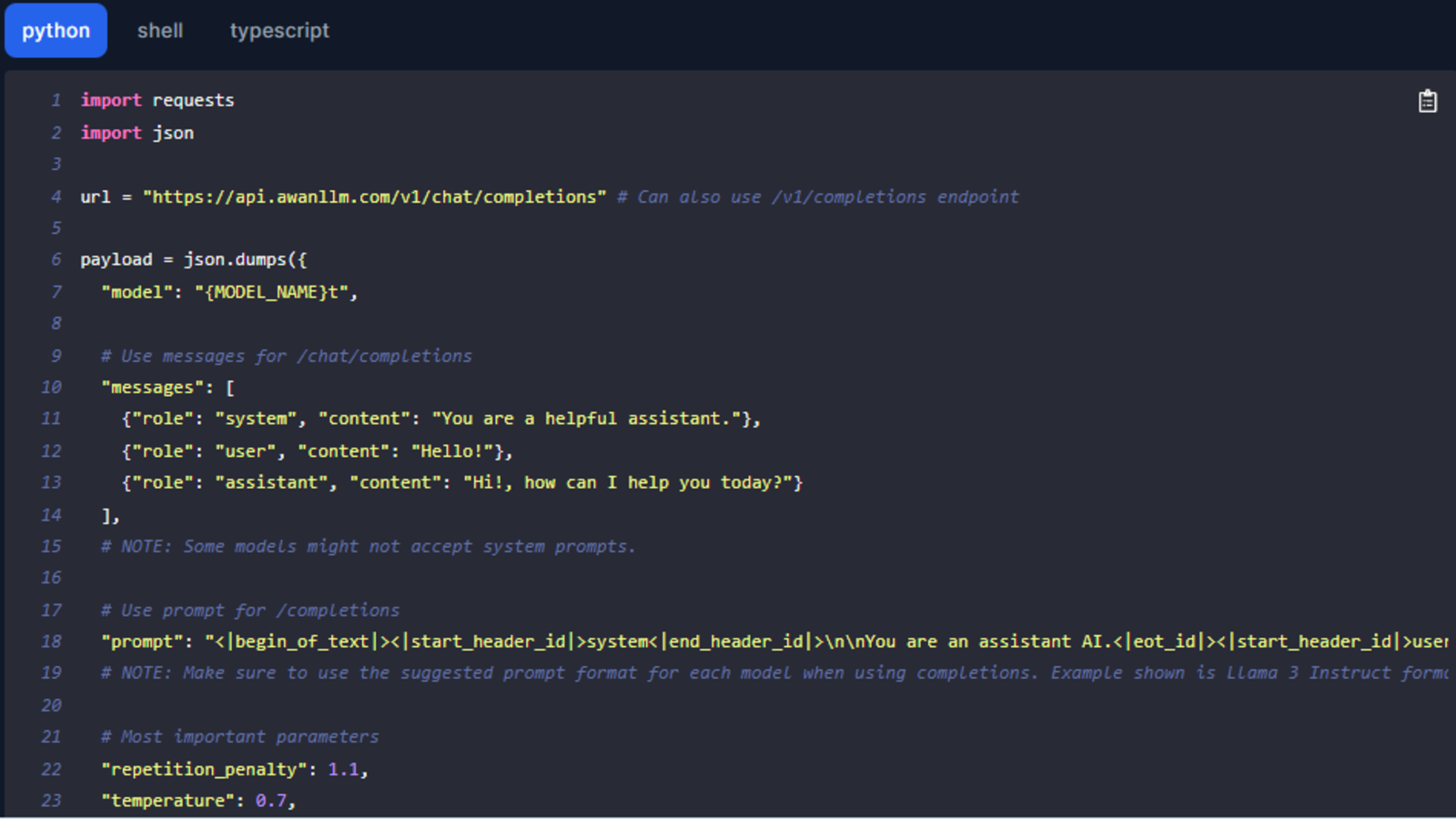Click the 'Some models might not accept' note
1456x819 pixels.
369,546
